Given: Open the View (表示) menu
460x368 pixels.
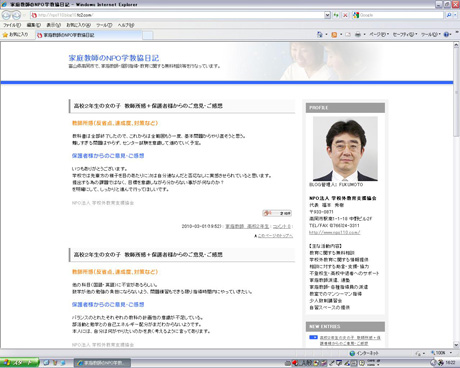Looking at the screenshot, I should click(x=53, y=25).
